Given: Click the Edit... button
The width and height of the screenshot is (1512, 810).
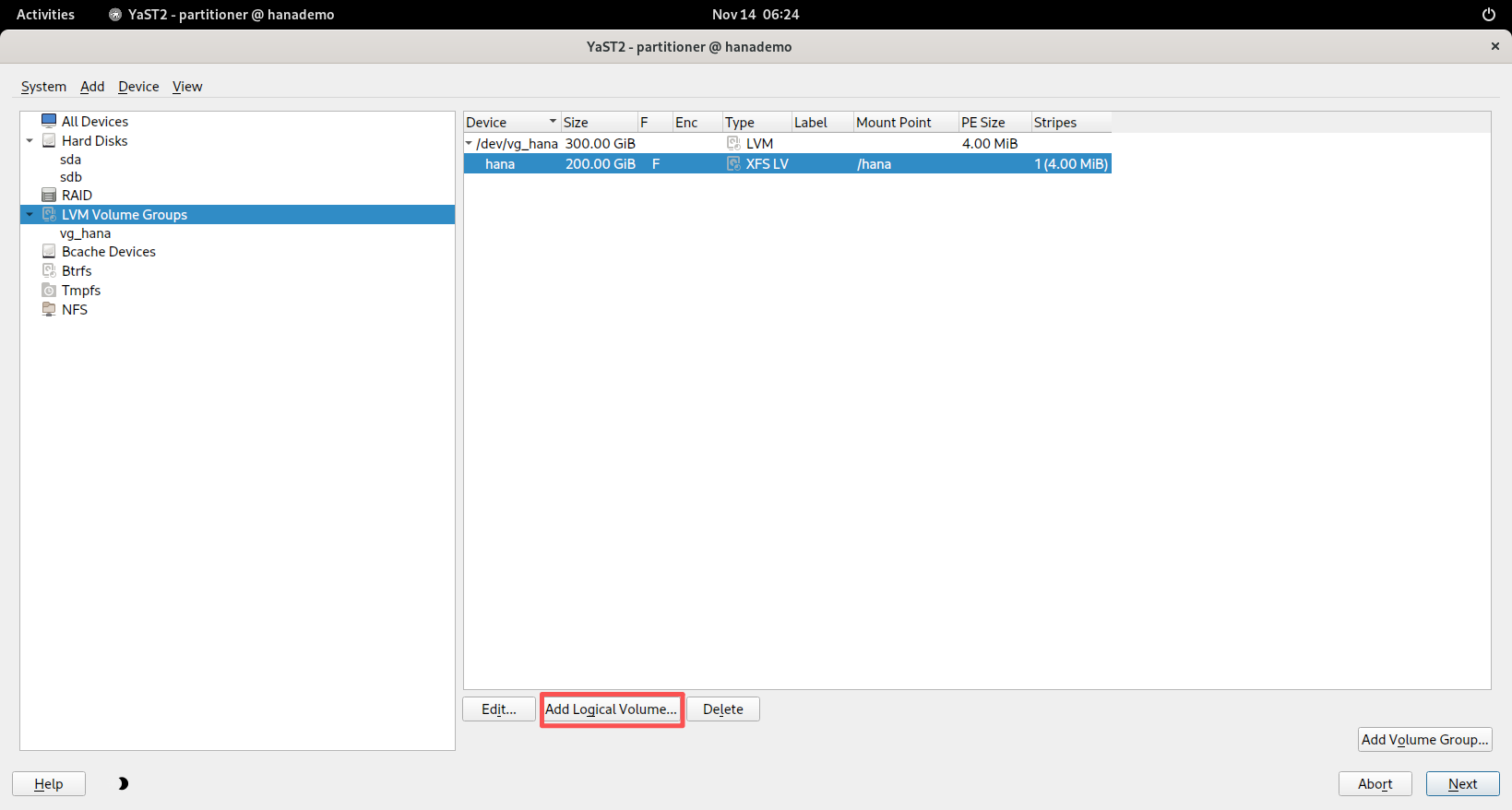Looking at the screenshot, I should tap(499, 709).
